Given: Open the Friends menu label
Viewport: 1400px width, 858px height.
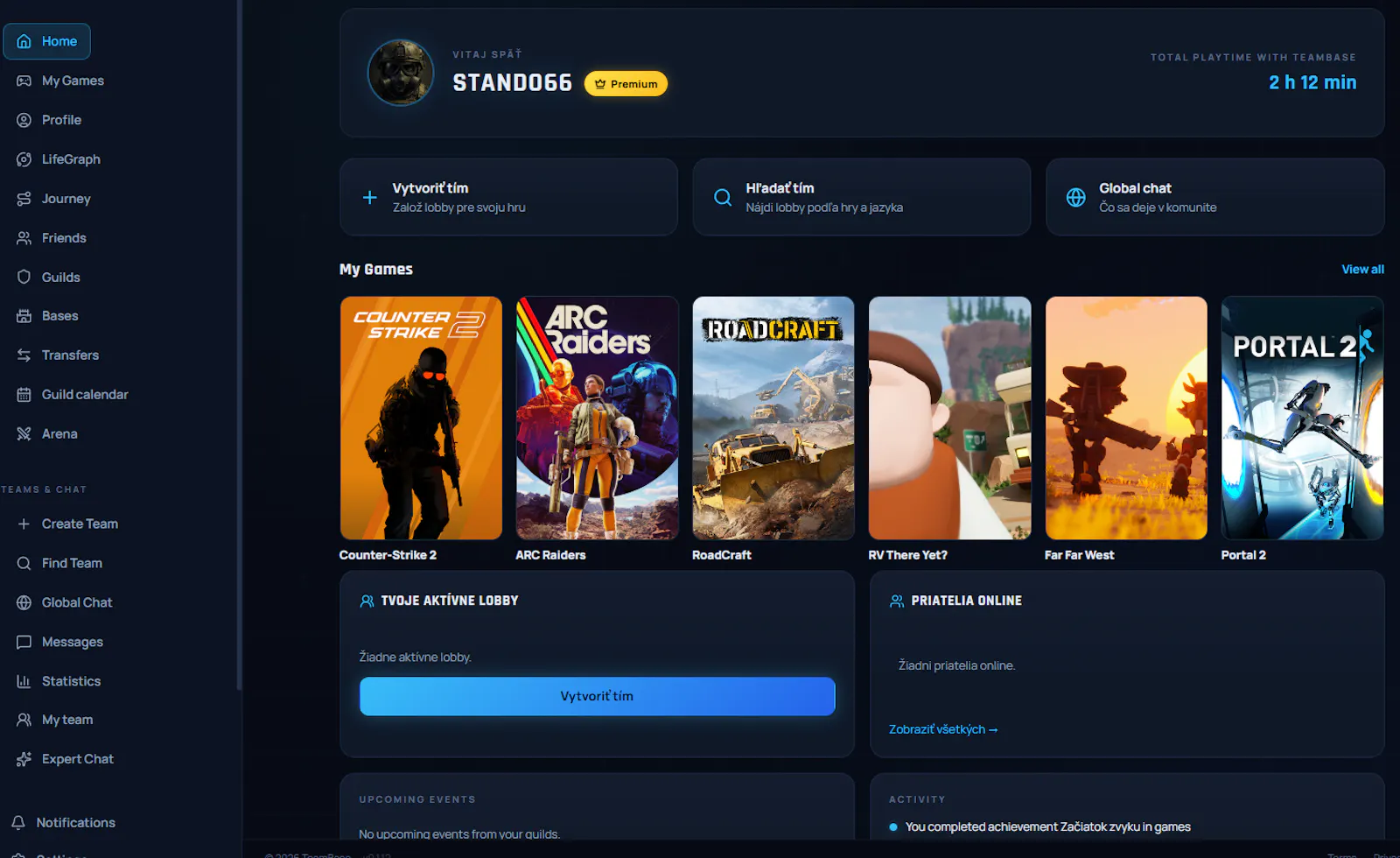Looking at the screenshot, I should coord(64,238).
